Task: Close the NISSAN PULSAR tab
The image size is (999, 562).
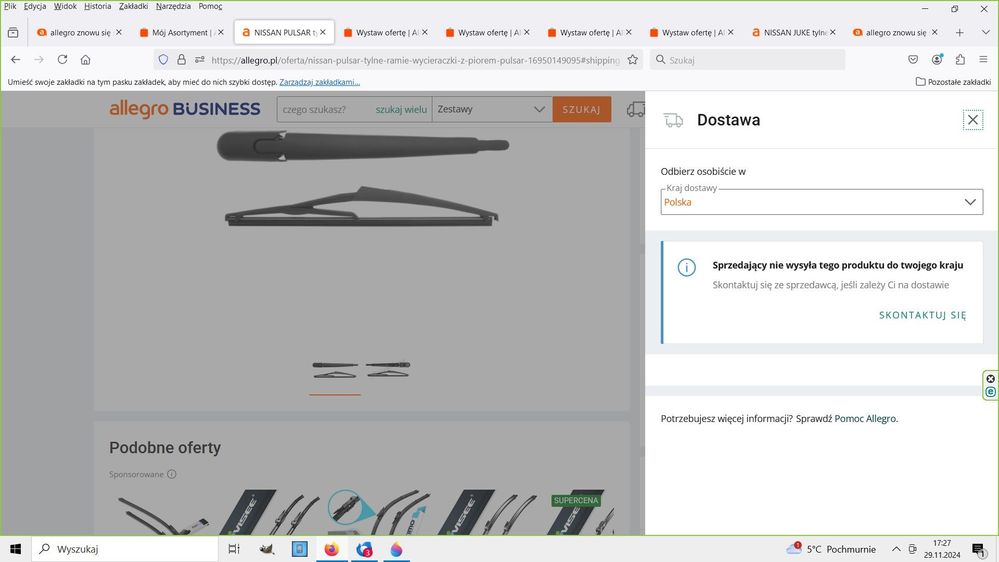Action: pos(323,32)
